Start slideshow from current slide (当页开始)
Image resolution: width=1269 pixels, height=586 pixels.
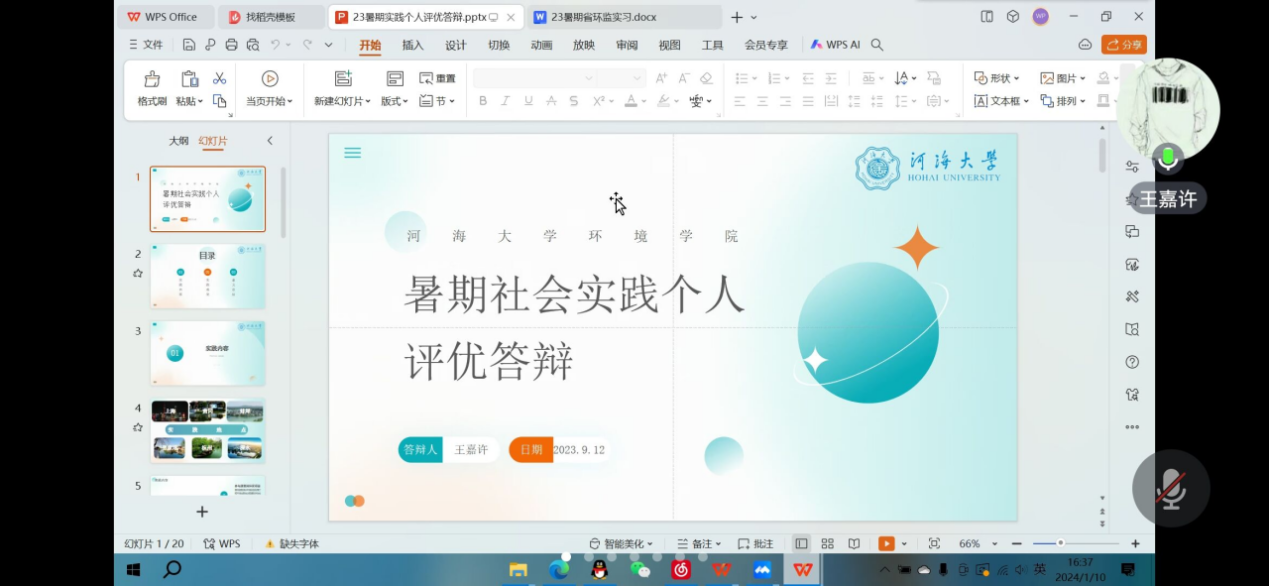pyautogui.click(x=269, y=80)
